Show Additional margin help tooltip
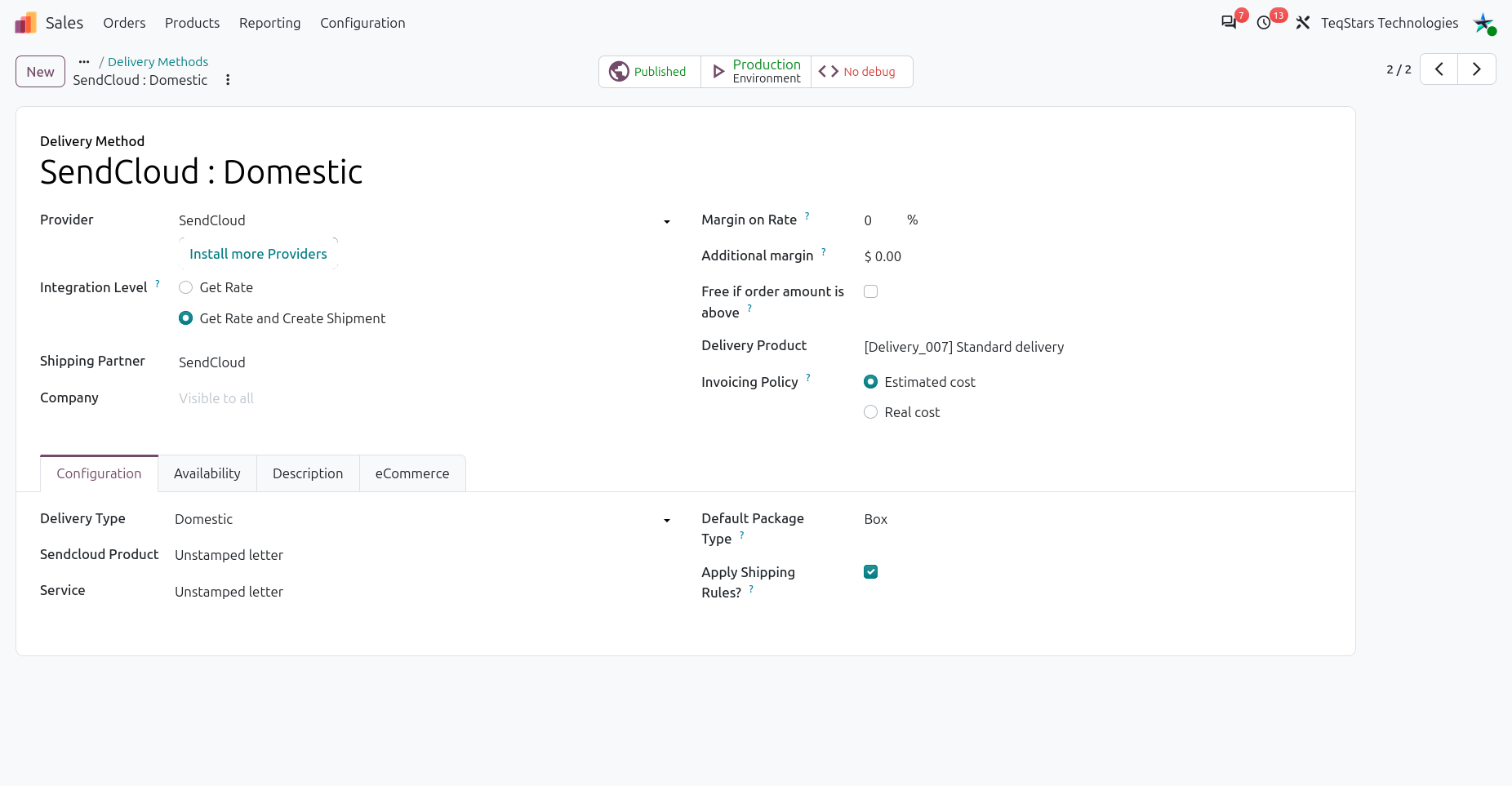The image size is (1512, 786). 824,251
